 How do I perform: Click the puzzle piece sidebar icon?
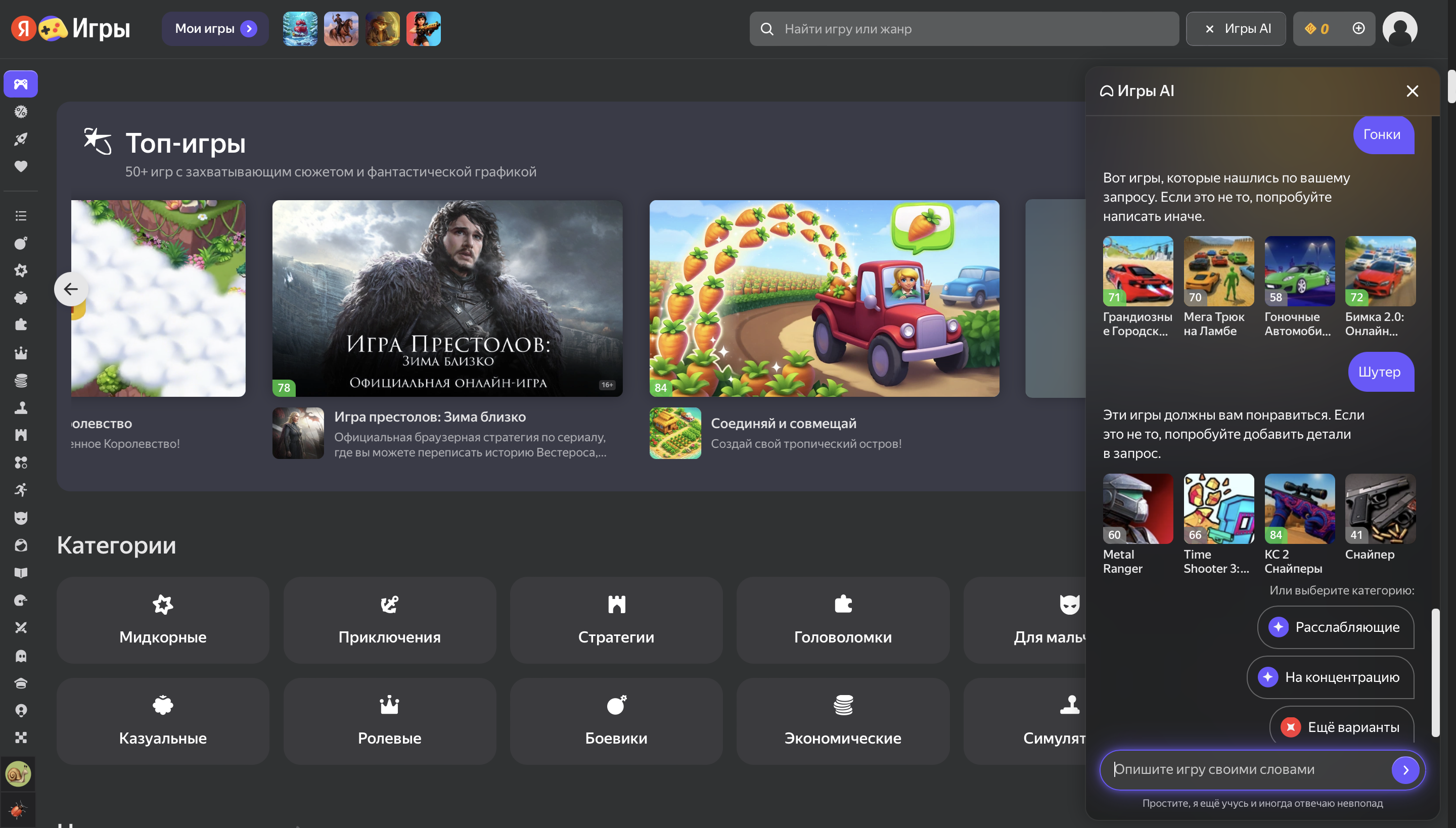pyautogui.click(x=21, y=325)
